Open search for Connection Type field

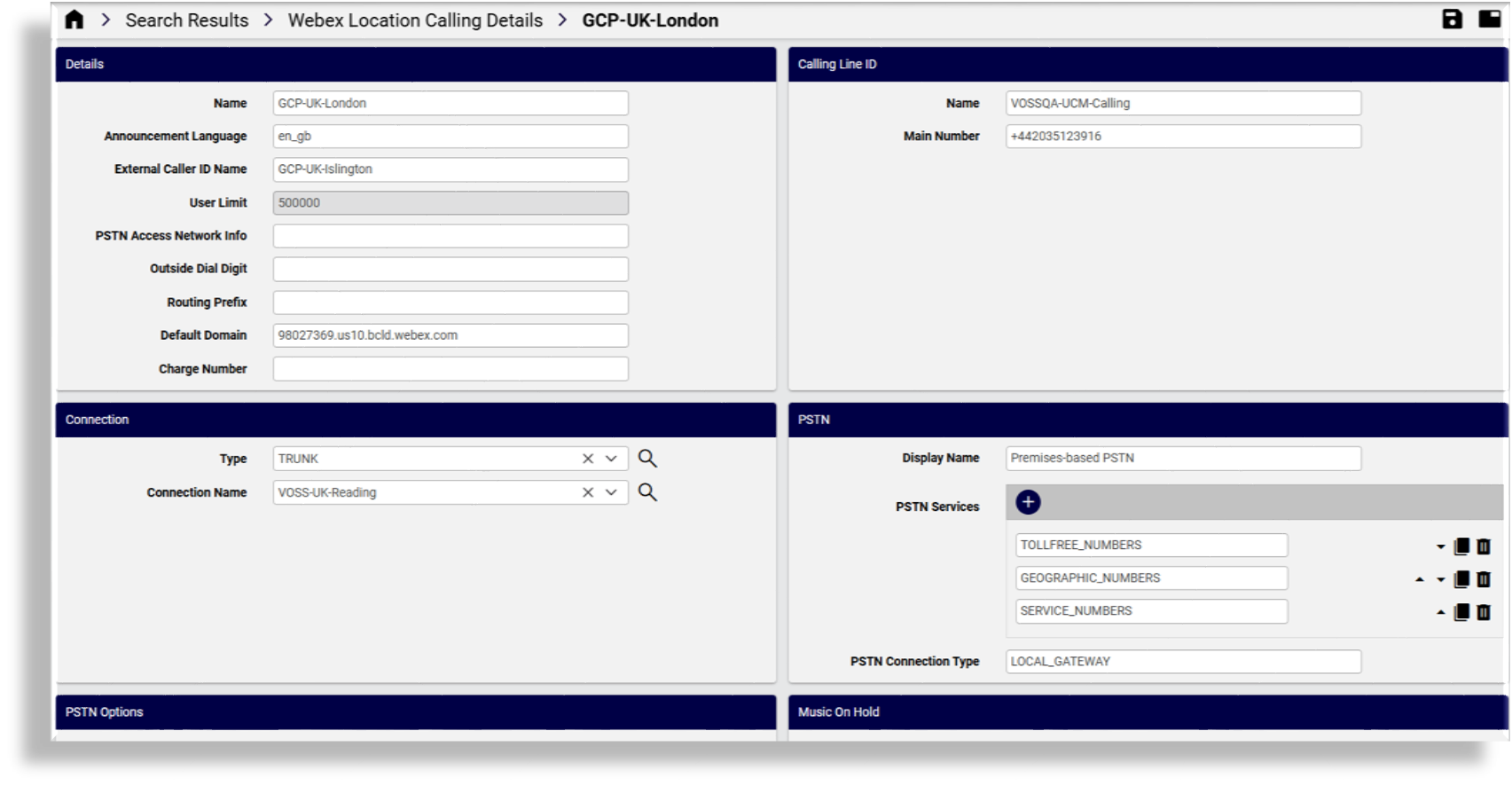click(x=647, y=459)
